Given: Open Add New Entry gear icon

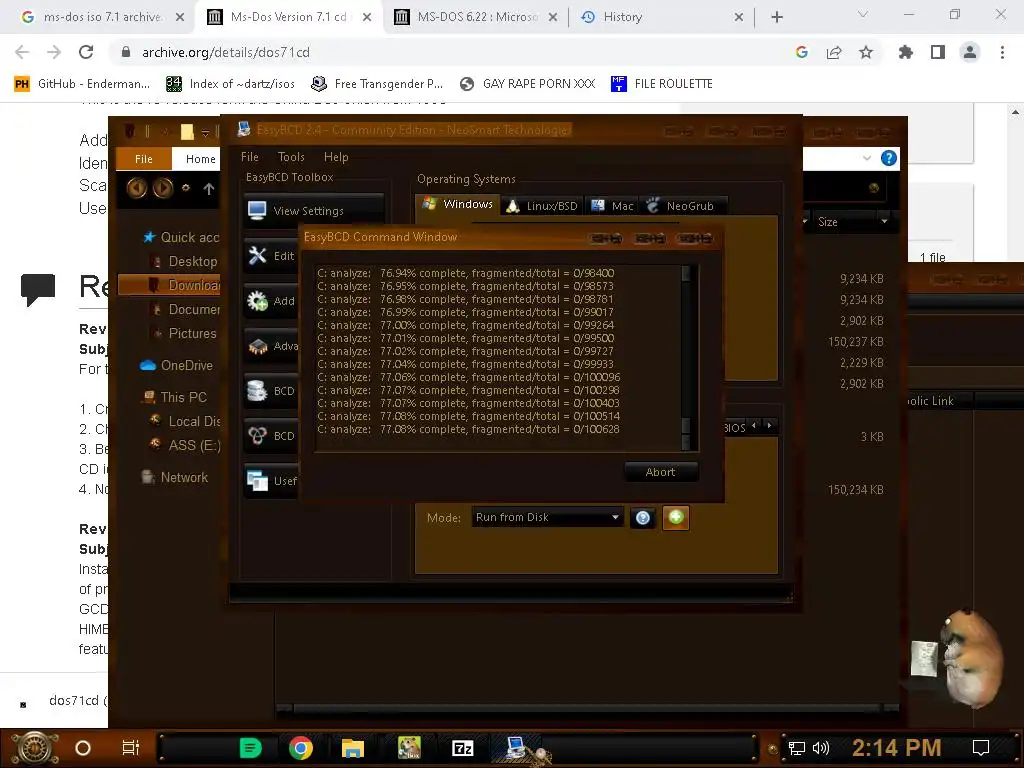Looking at the screenshot, I should [x=257, y=300].
